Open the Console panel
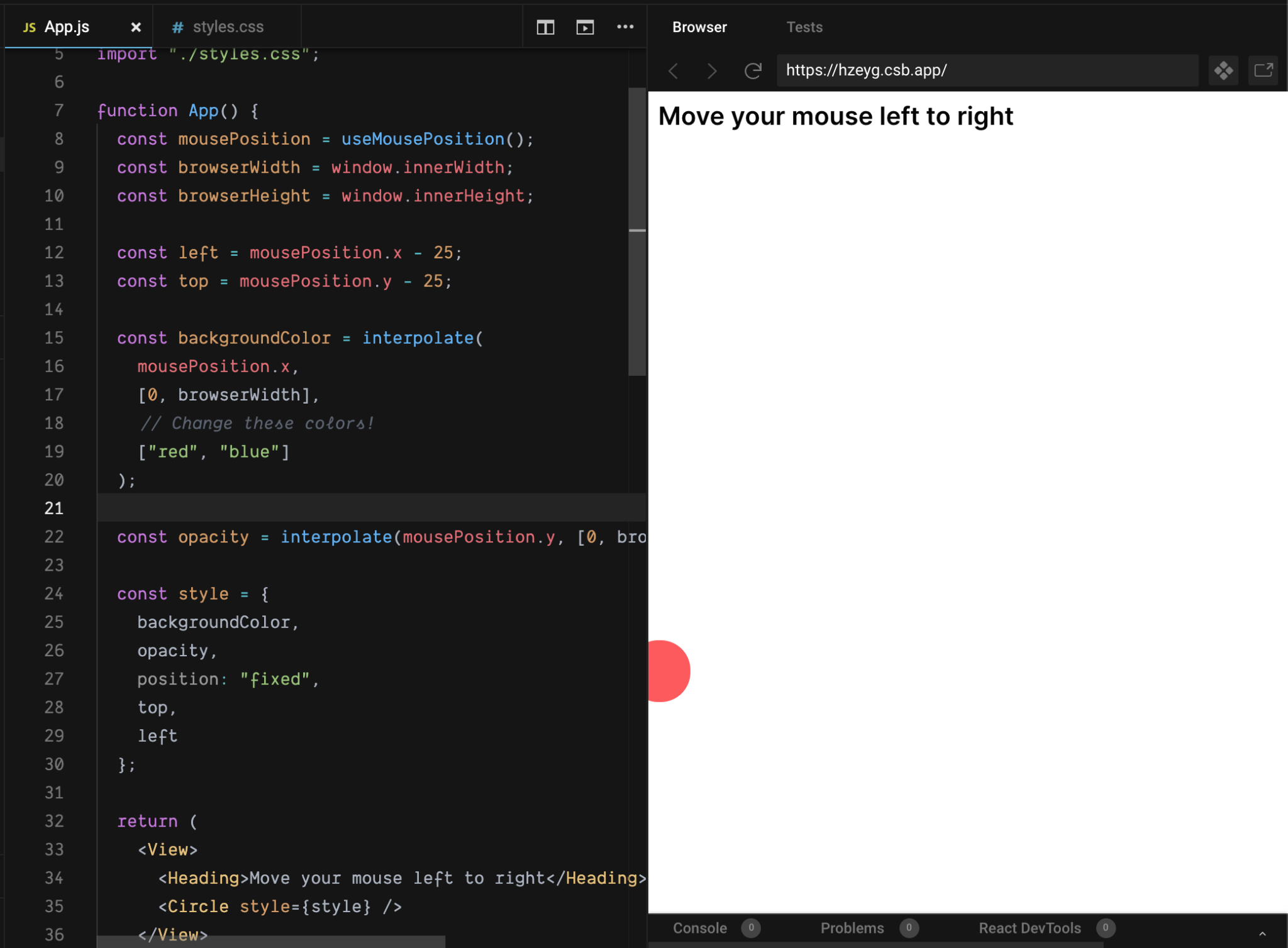This screenshot has height=948, width=1288. [x=700, y=928]
